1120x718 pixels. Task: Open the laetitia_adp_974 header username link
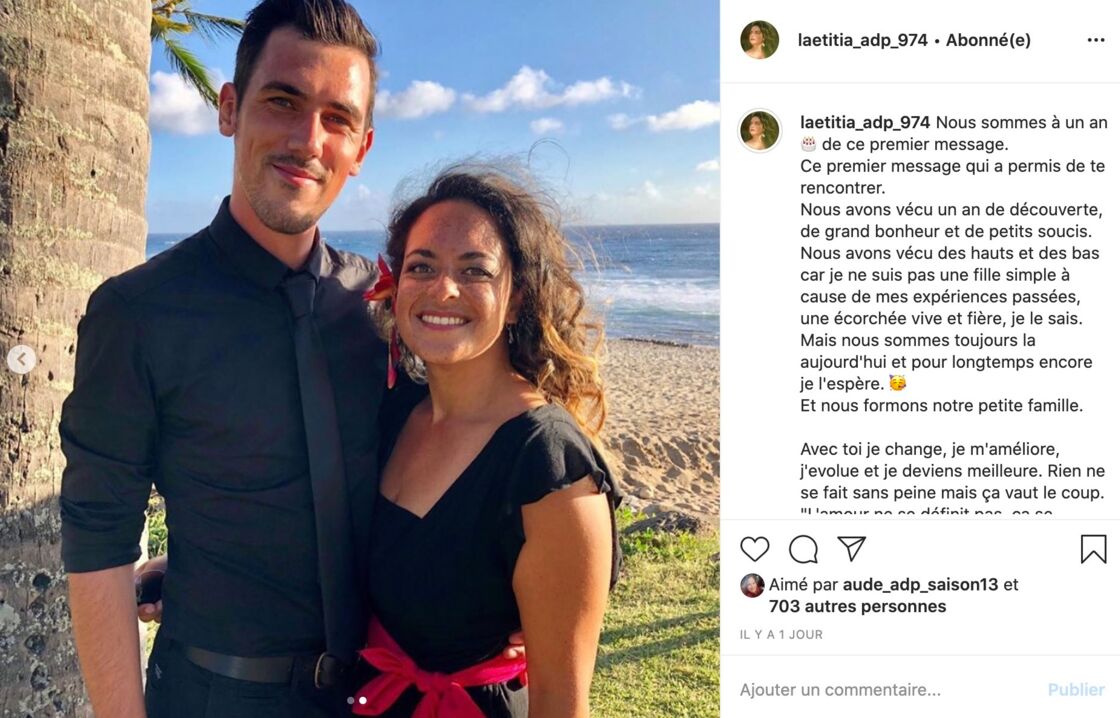click(862, 40)
